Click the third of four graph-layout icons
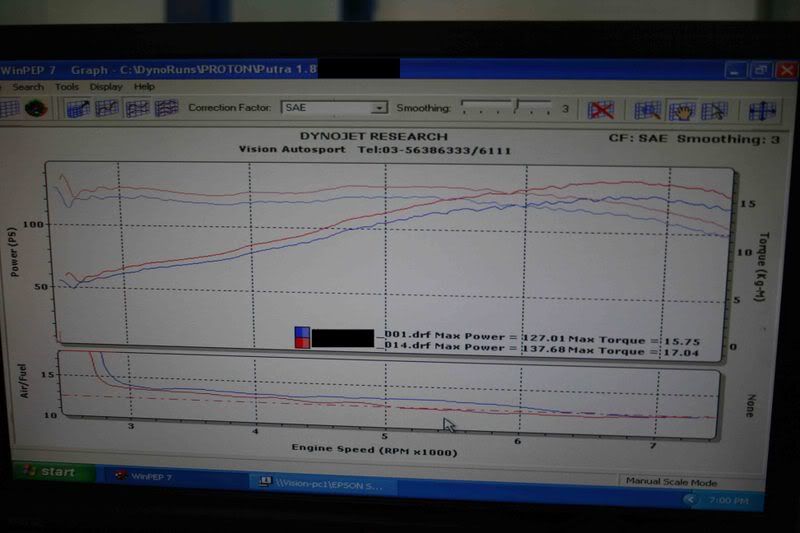The width and height of the screenshot is (800, 533). tap(137, 108)
